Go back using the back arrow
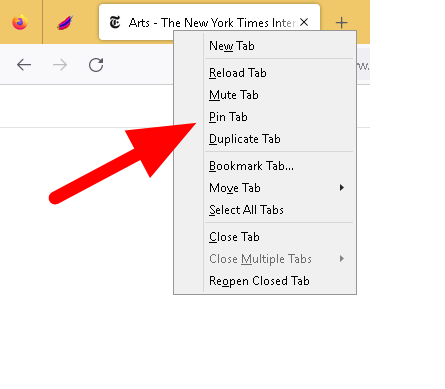The width and height of the screenshot is (445, 389). [x=24, y=65]
